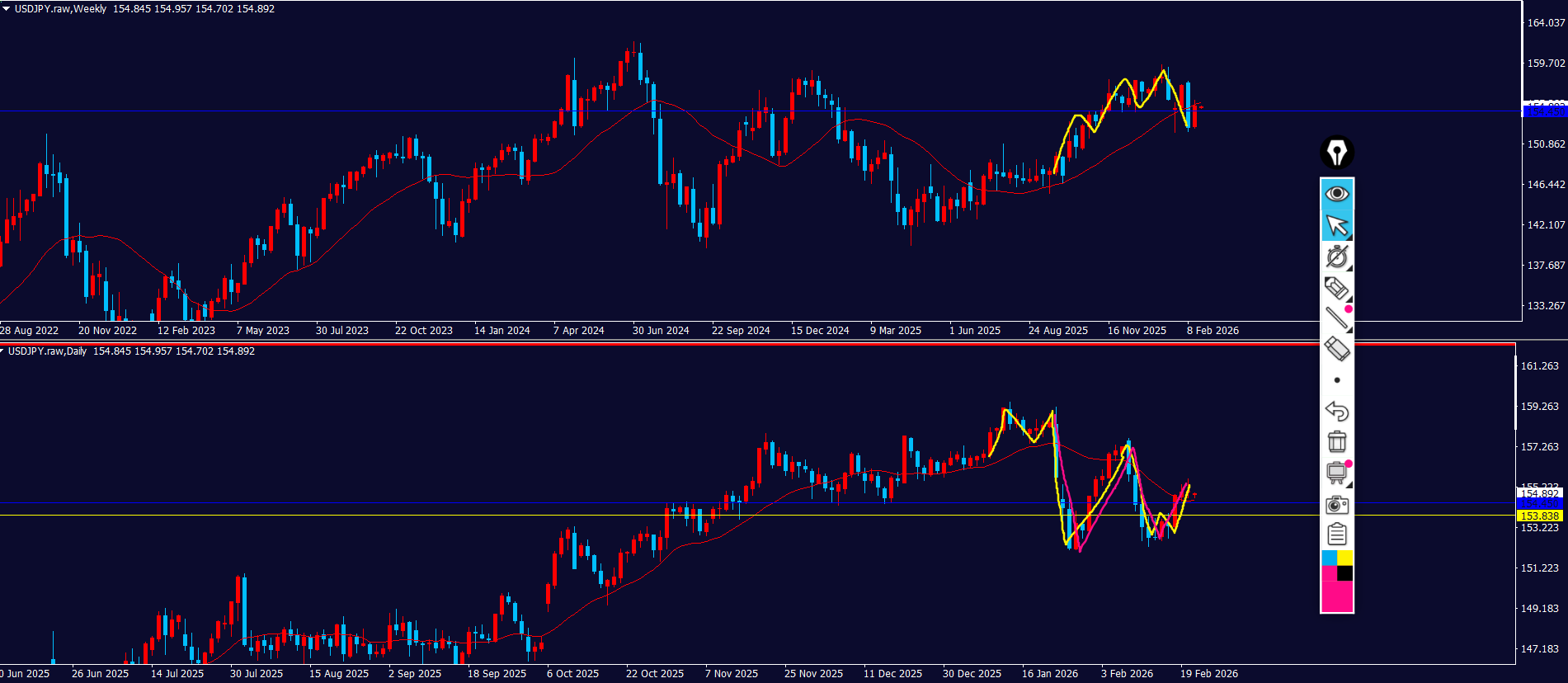The image size is (1568, 683).
Task: Expand the USDJPY Weekly chart header triangle
Action: (x=6, y=8)
